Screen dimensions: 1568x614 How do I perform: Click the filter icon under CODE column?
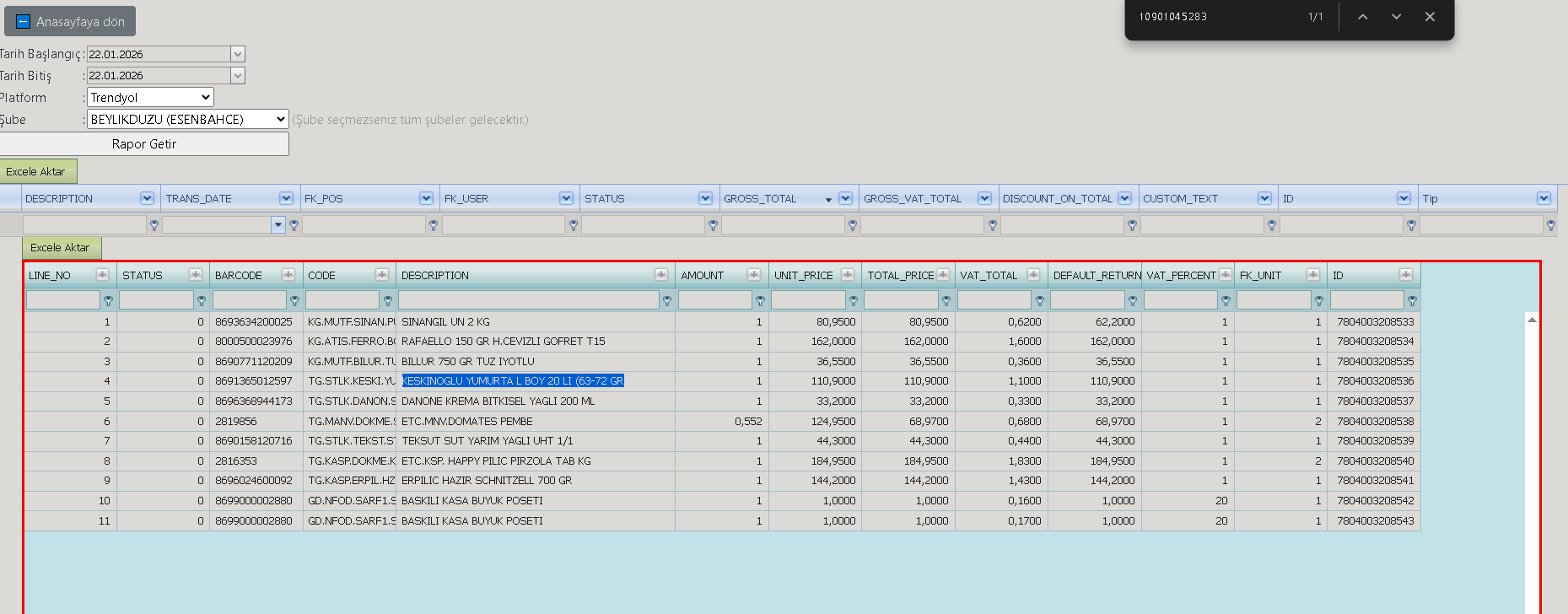pos(388,300)
